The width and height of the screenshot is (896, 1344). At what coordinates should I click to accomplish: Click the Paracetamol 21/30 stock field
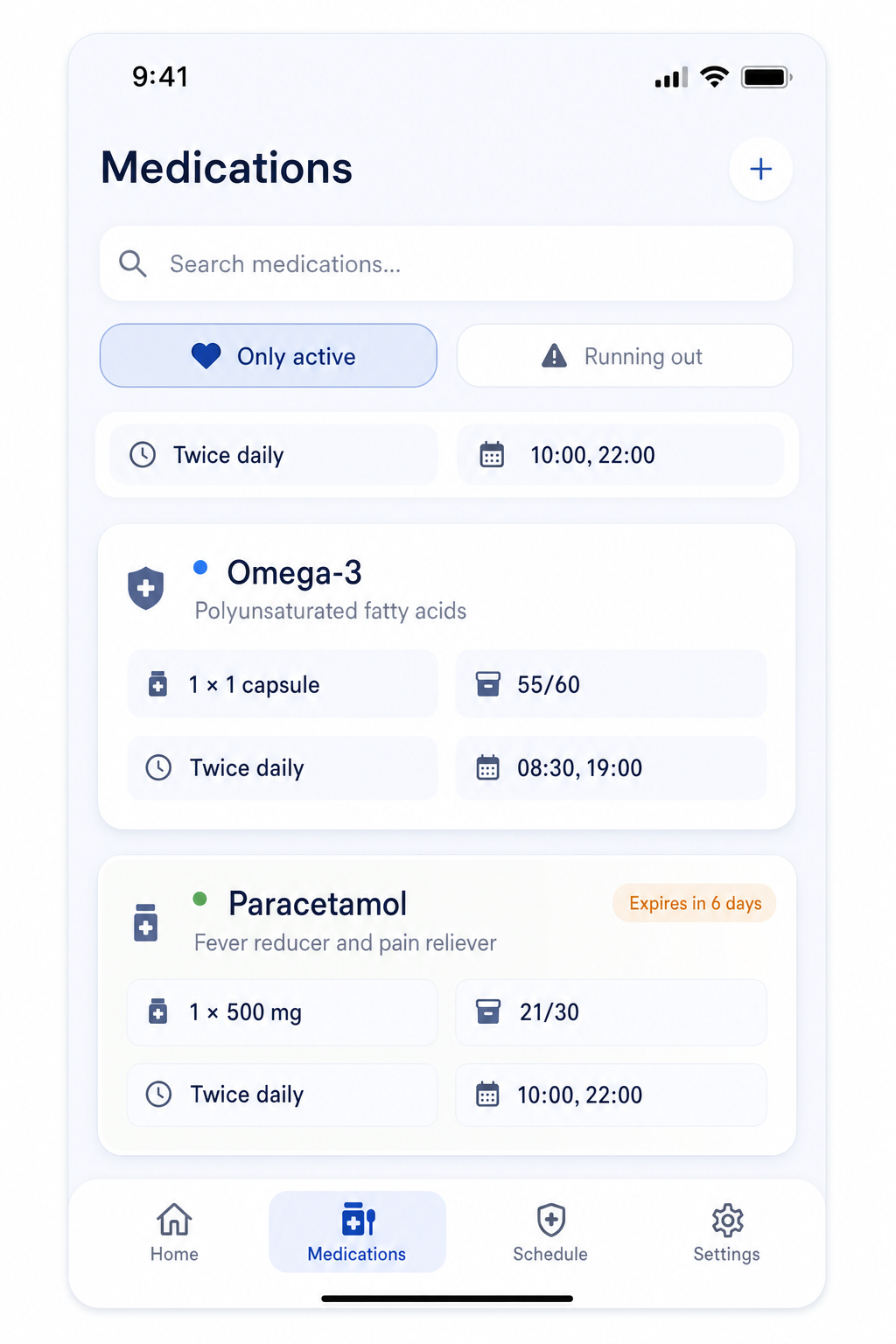(611, 1012)
